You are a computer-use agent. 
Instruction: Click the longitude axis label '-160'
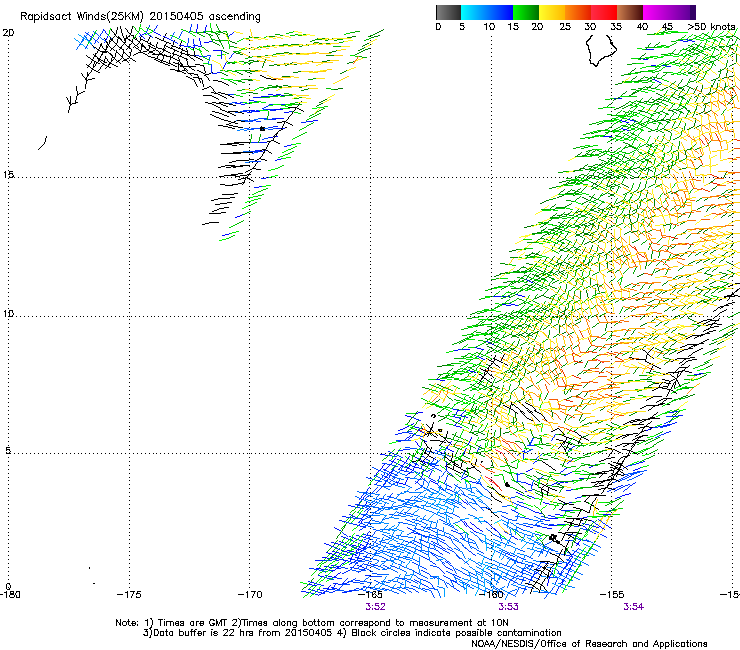coord(491,595)
